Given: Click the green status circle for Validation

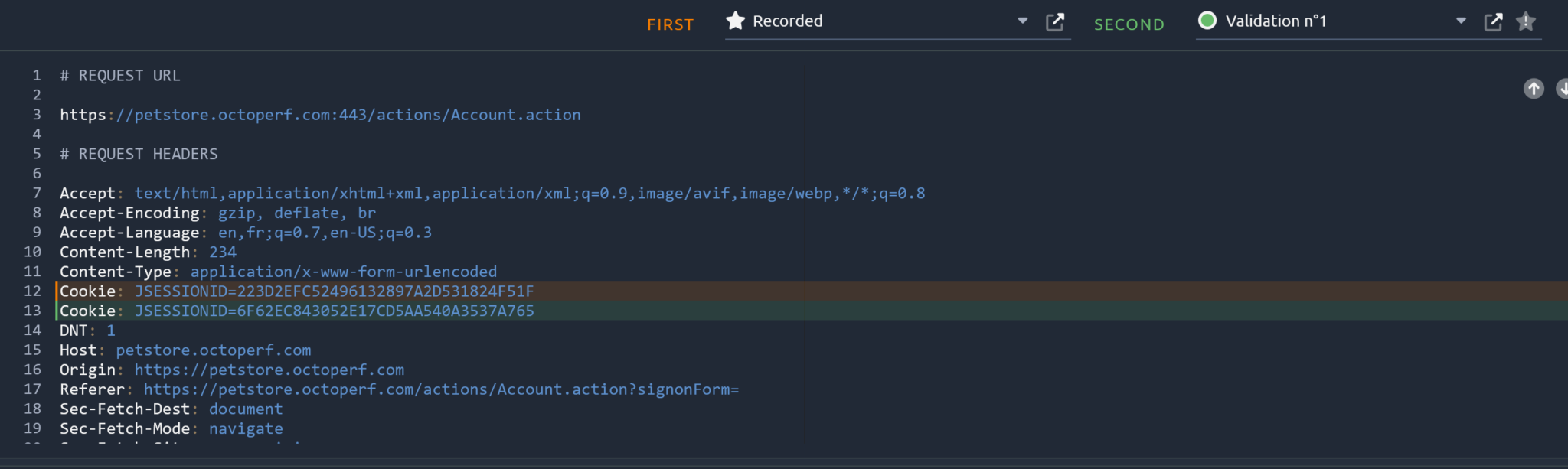Looking at the screenshot, I should [x=1207, y=21].
